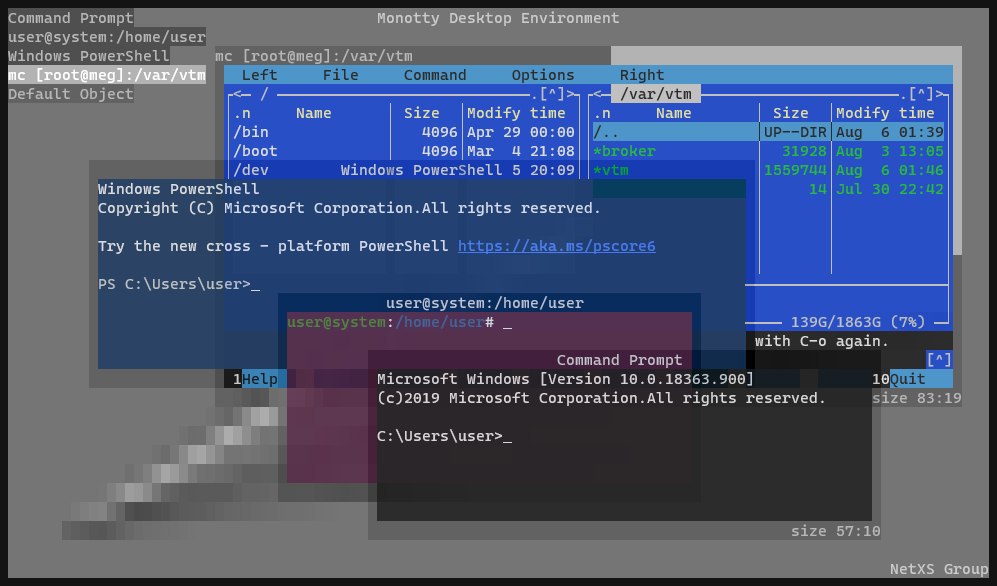Image resolution: width=997 pixels, height=586 pixels.
Task: Click the left panel .n sort indicator
Action: tap(242, 113)
